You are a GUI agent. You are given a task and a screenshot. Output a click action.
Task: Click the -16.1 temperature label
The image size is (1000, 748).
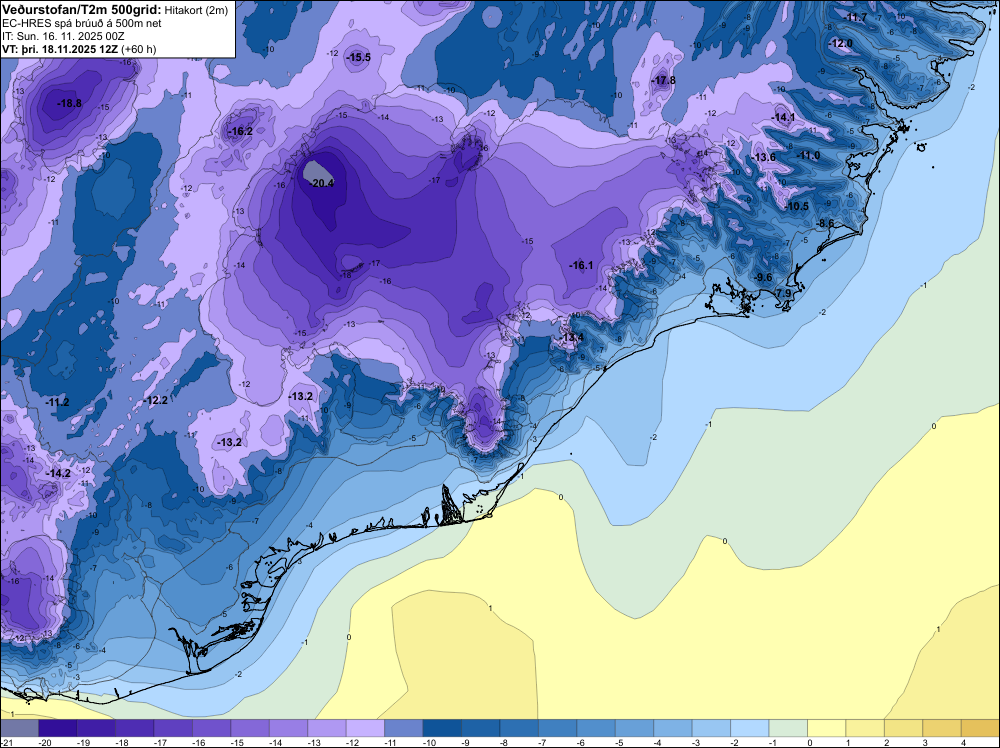tap(581, 265)
